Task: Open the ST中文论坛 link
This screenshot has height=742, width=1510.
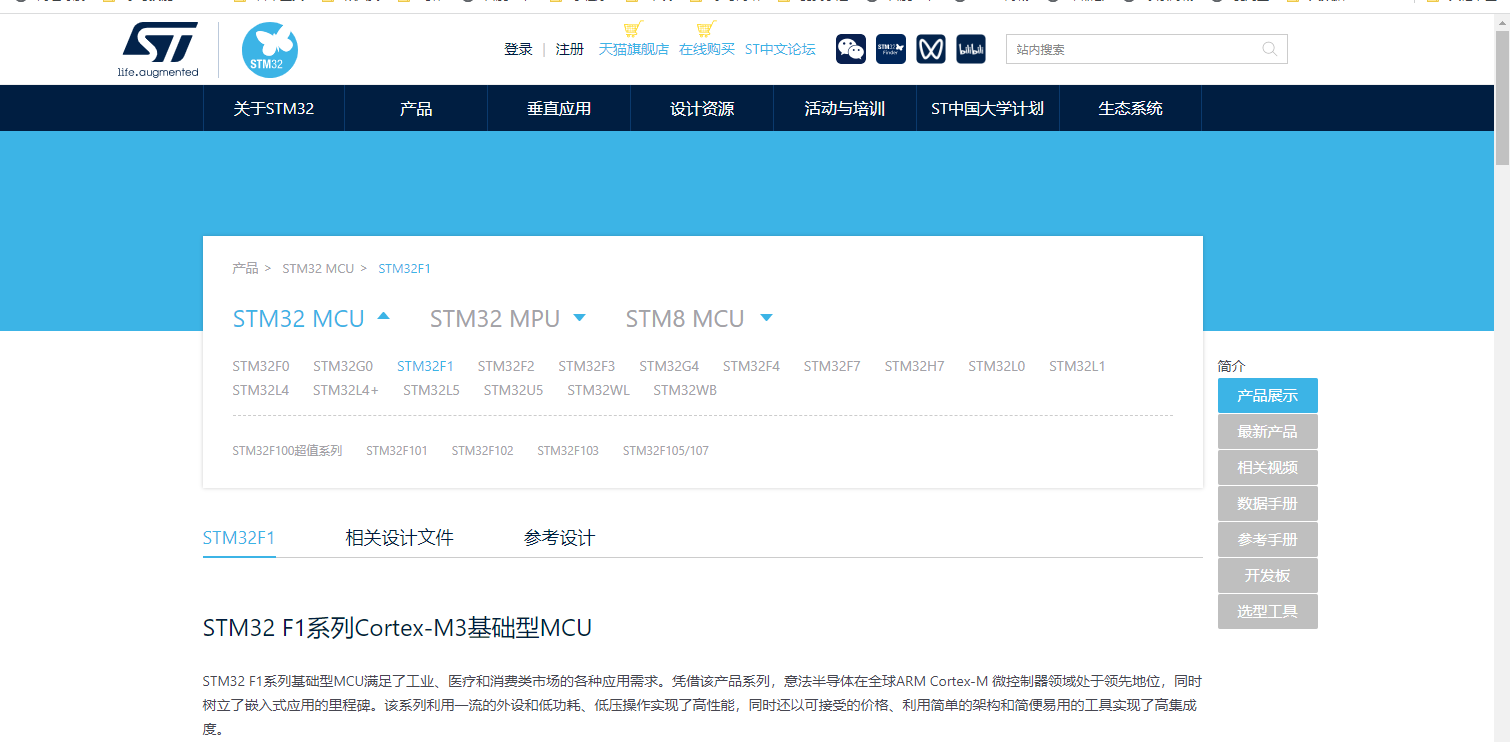Action: click(x=780, y=49)
